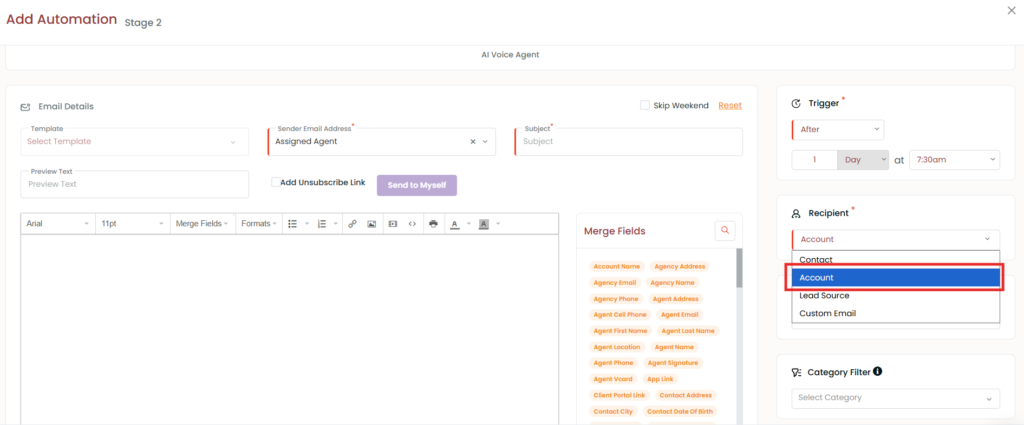Viewport: 1024px width, 425px height.
Task: Insert the Client Portal Link merge field
Action: tap(619, 395)
